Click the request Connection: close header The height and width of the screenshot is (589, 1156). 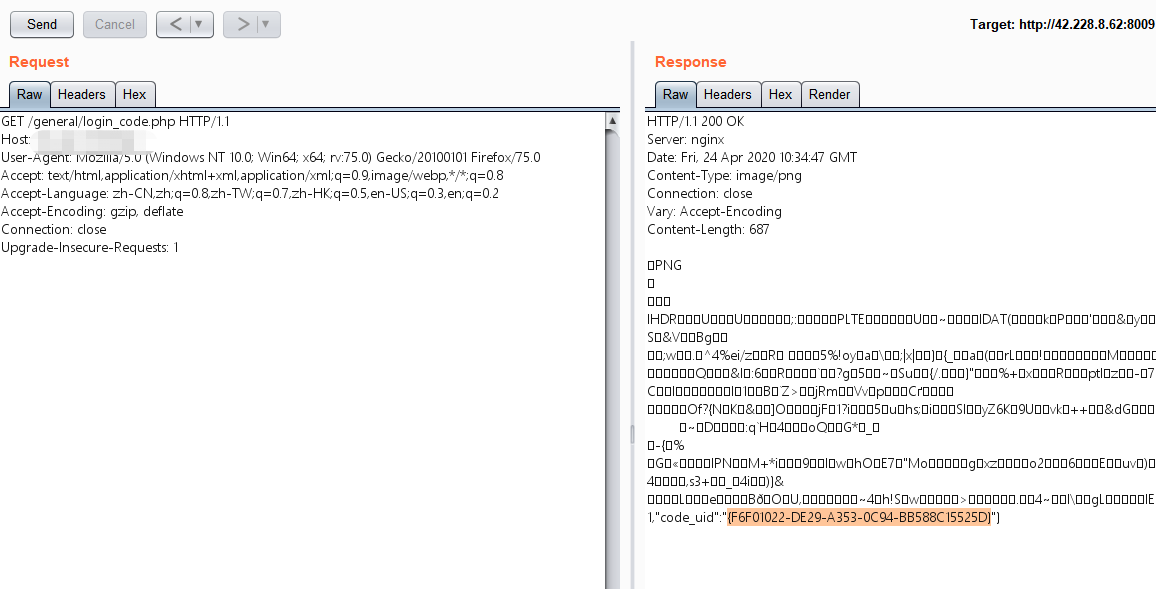pyautogui.click(x=54, y=229)
